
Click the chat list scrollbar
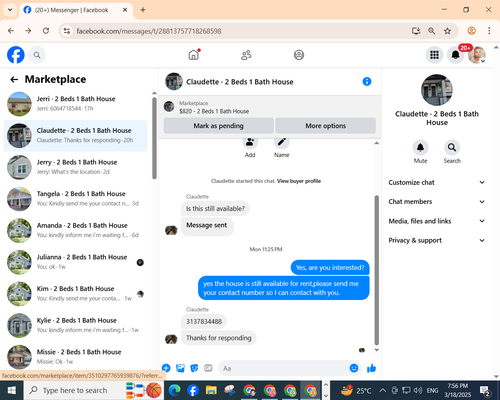click(x=154, y=138)
